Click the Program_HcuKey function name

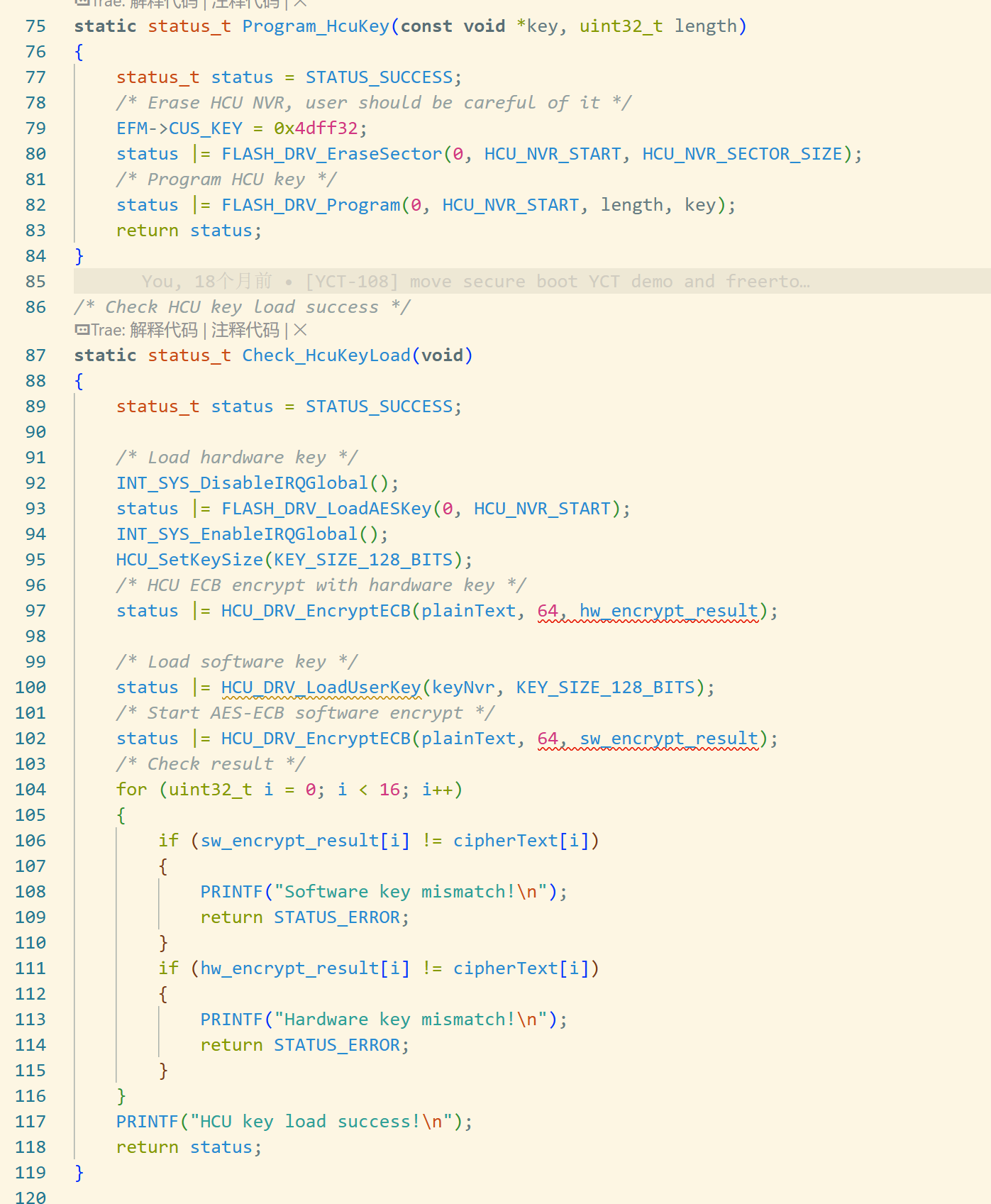click(x=316, y=26)
